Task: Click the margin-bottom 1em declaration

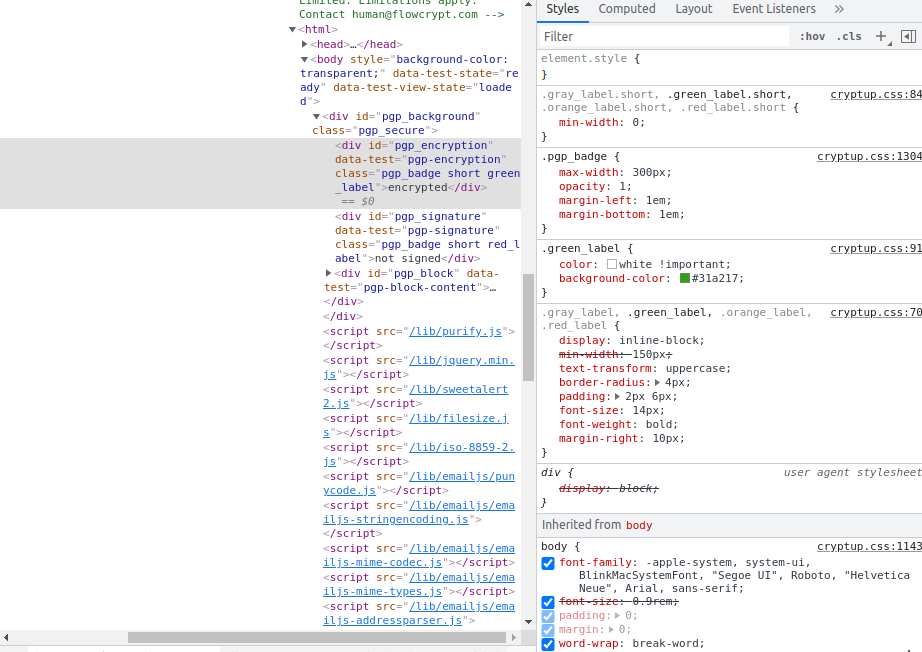Action: pos(622,215)
